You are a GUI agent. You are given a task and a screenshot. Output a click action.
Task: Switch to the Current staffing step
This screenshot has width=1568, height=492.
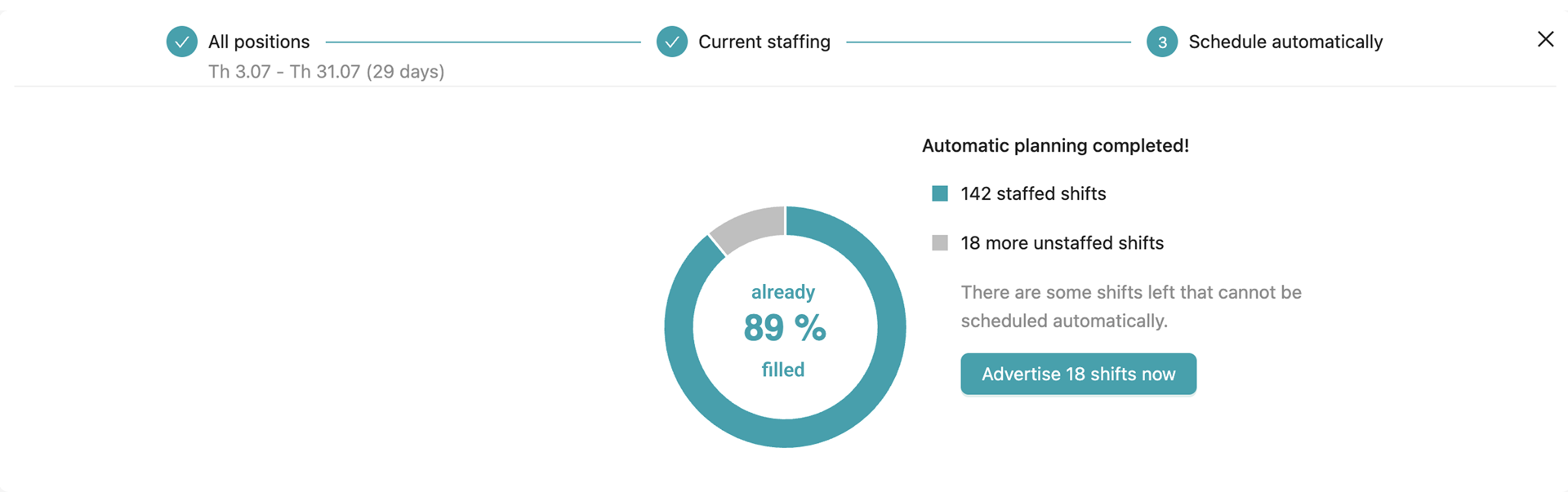[764, 41]
